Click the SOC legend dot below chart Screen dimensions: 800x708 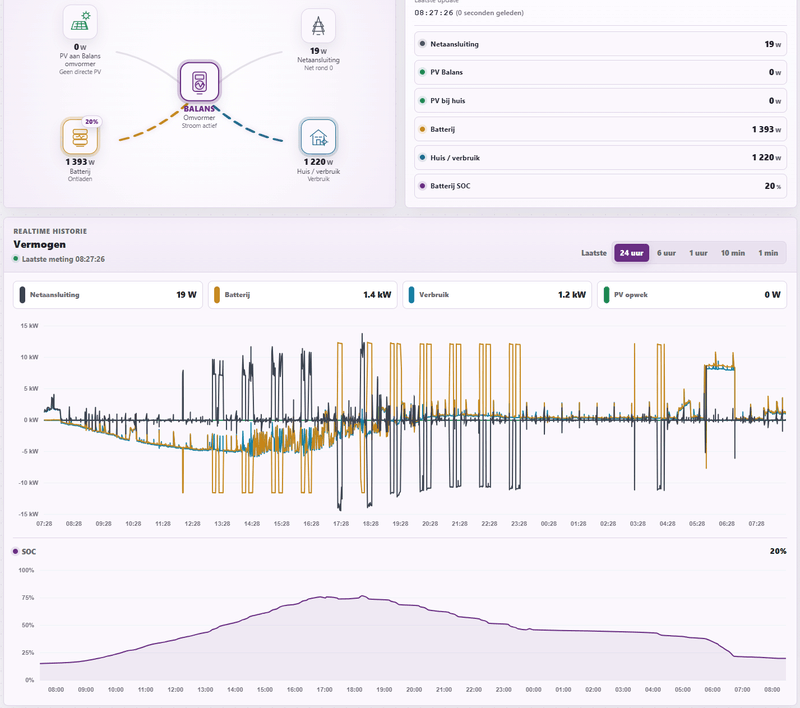(15, 551)
